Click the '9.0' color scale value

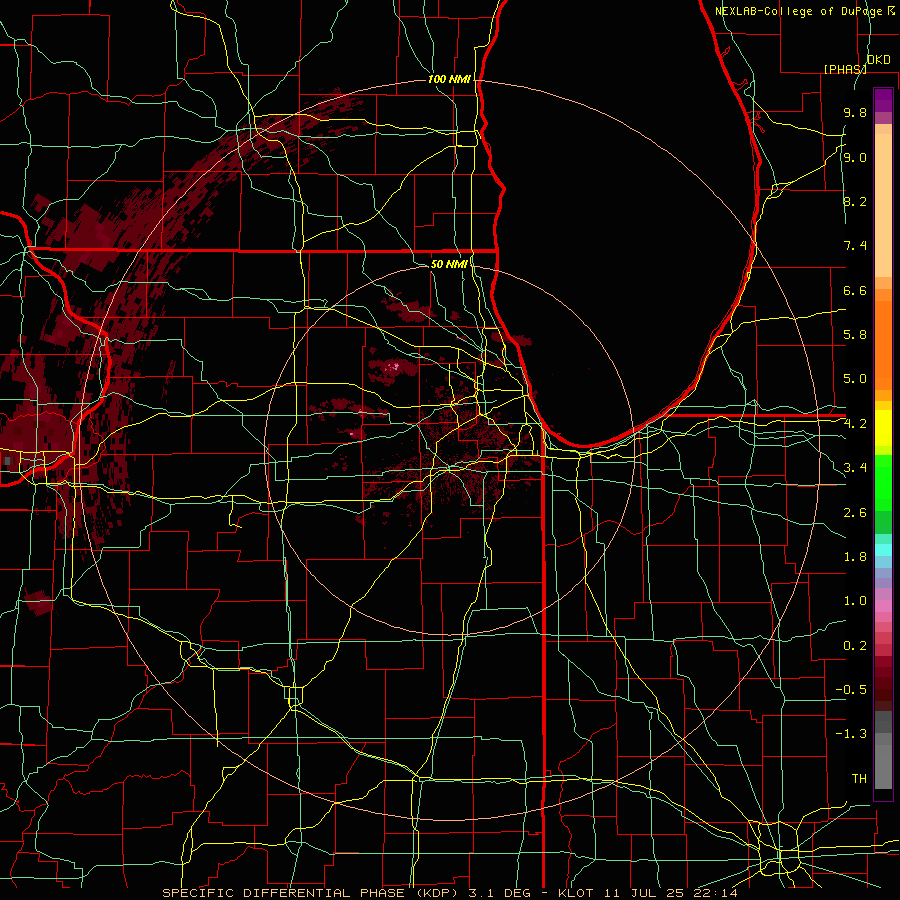pos(855,157)
